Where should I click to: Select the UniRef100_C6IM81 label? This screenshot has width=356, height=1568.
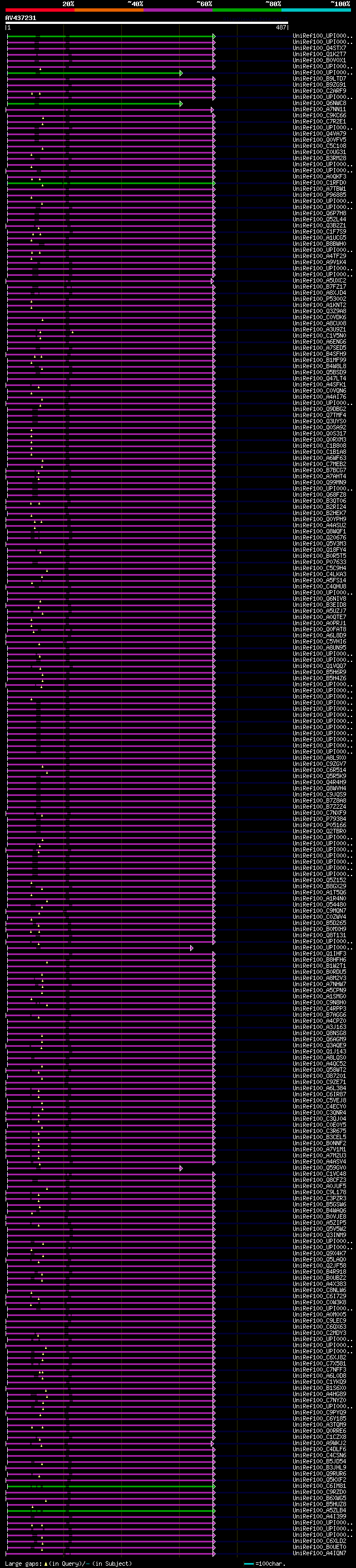[319, 1486]
